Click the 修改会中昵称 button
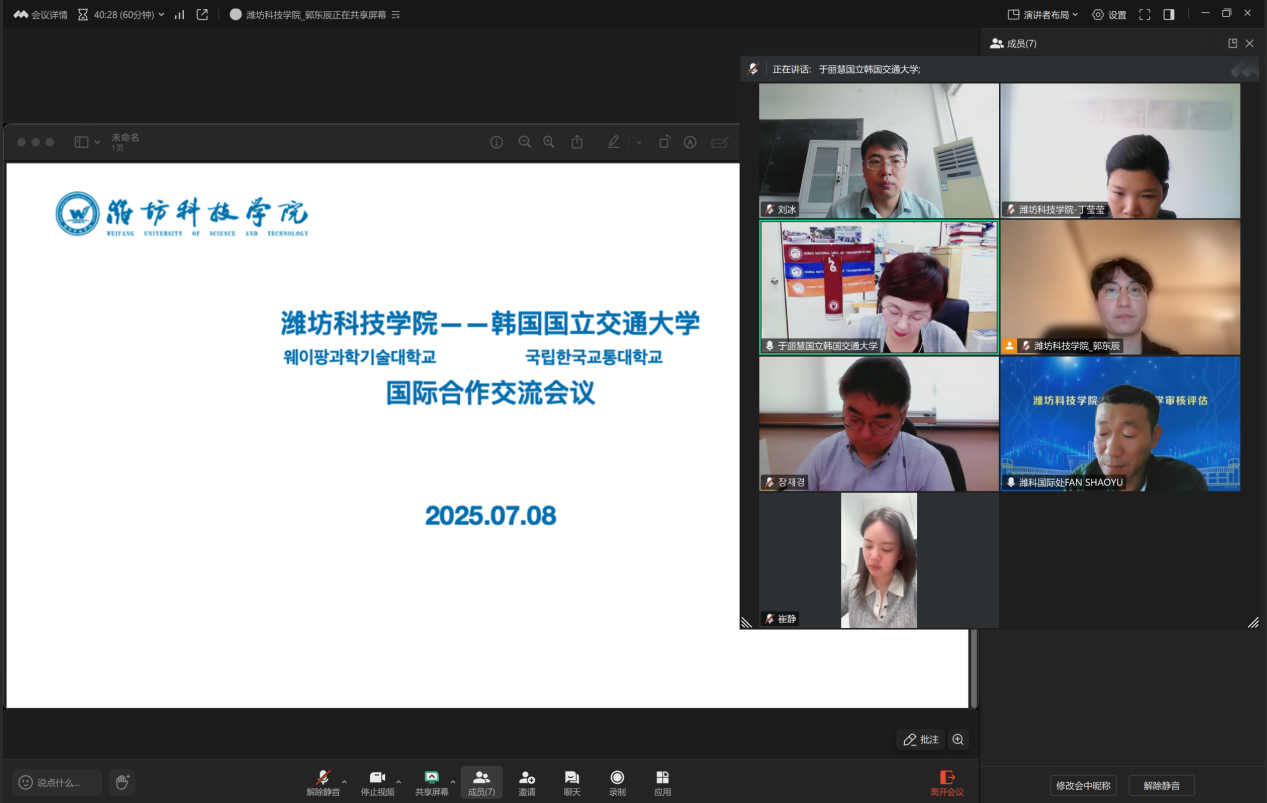 click(x=1083, y=785)
